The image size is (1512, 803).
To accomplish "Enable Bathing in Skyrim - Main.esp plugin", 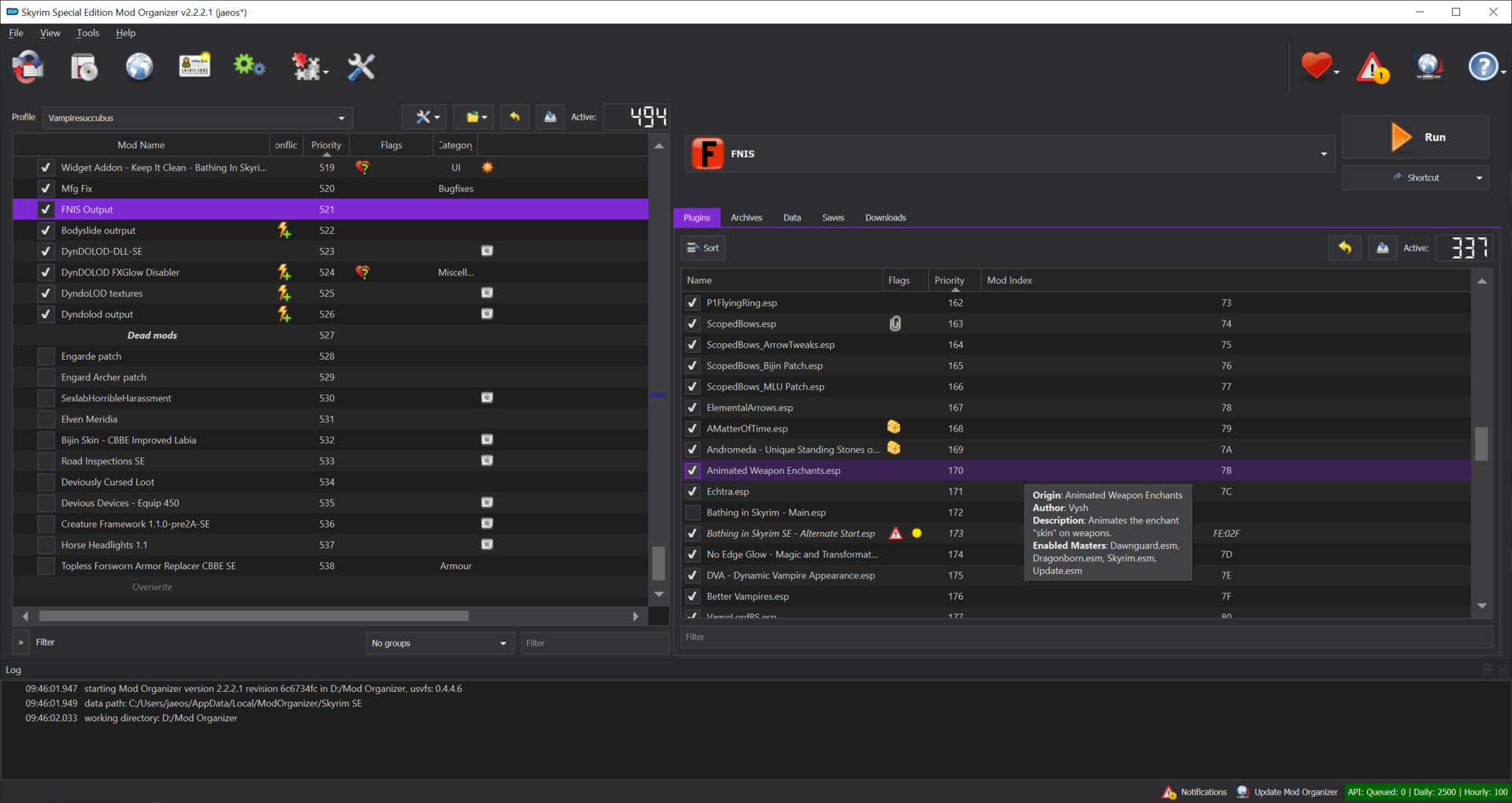I will (x=692, y=513).
